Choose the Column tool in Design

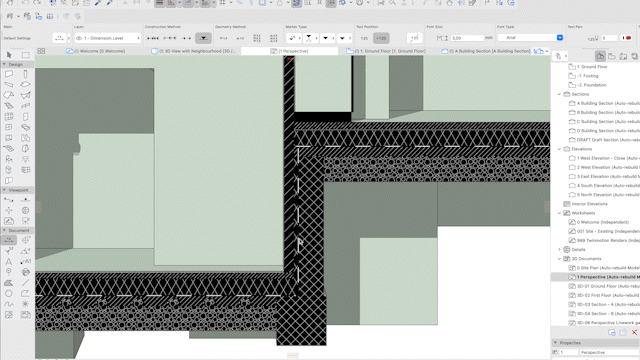25,74
